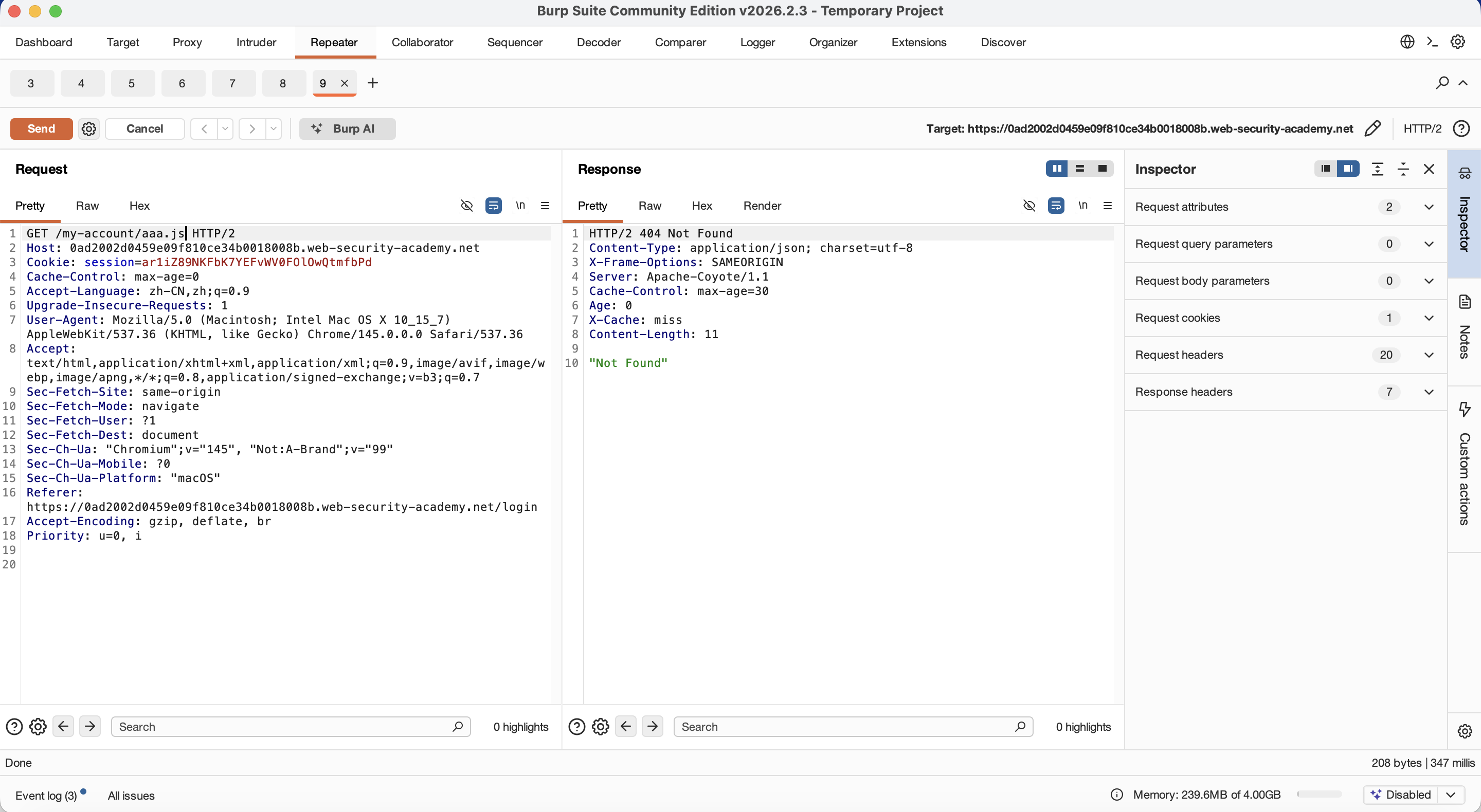Collapse all Inspector sections
Viewport: 1481px width, 812px height.
click(1403, 169)
